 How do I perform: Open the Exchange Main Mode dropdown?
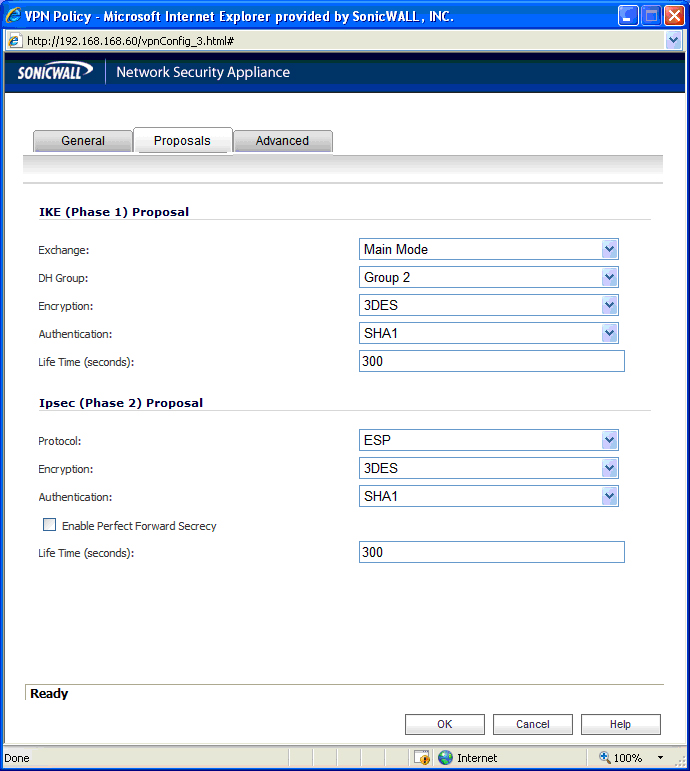488,249
